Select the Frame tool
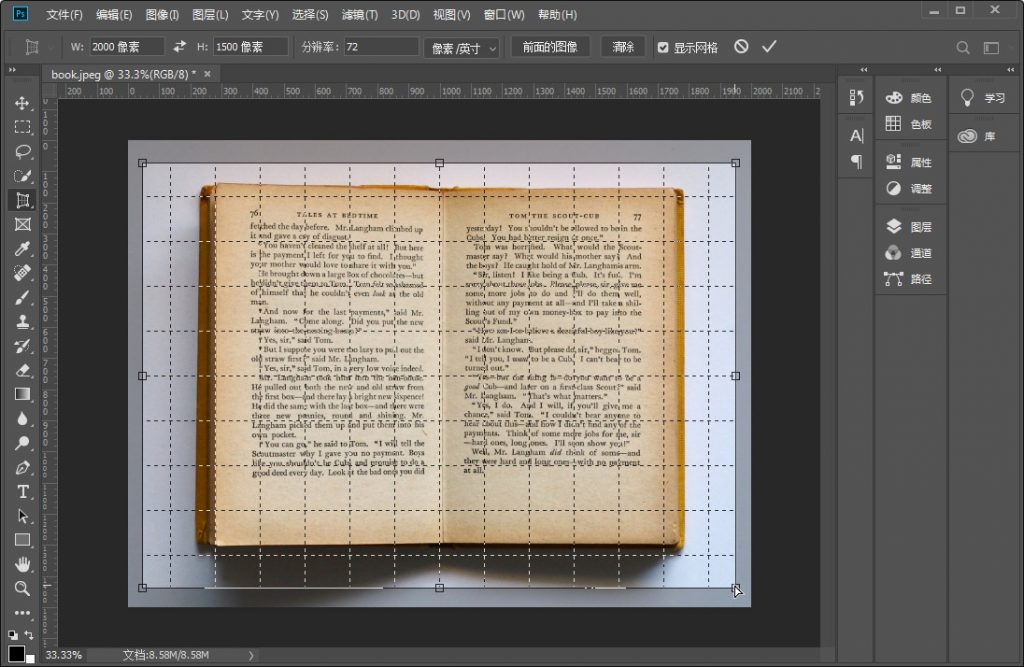1024x667 pixels. click(x=22, y=225)
